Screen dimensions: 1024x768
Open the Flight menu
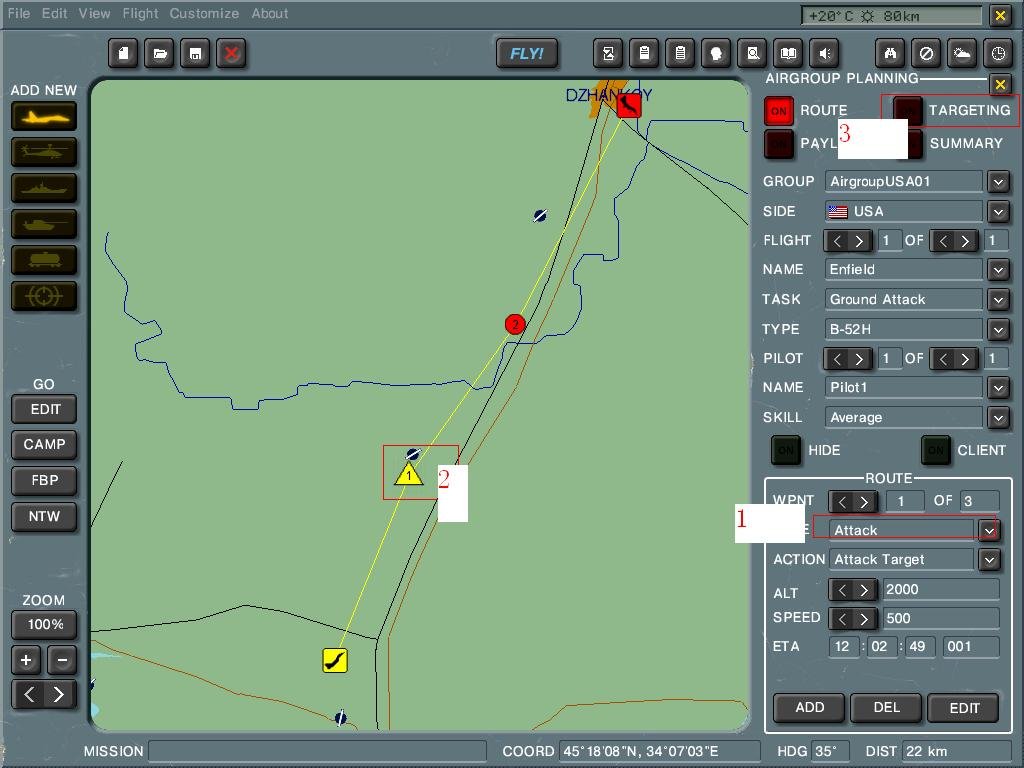(140, 13)
